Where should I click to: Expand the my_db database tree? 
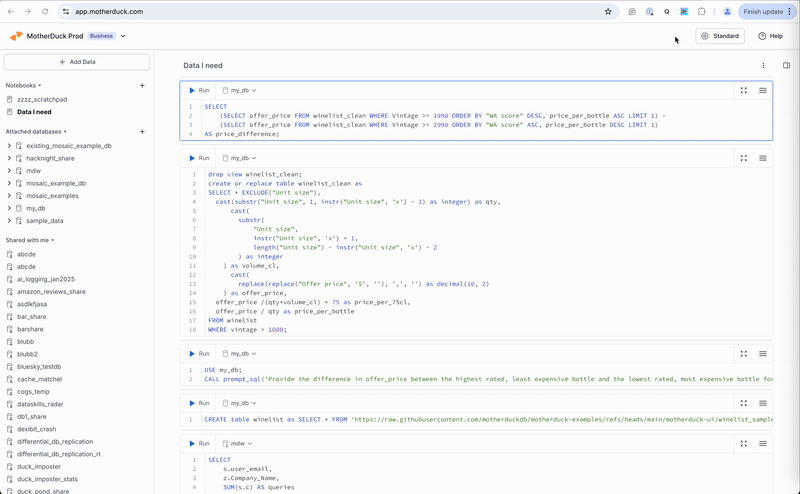coord(9,208)
